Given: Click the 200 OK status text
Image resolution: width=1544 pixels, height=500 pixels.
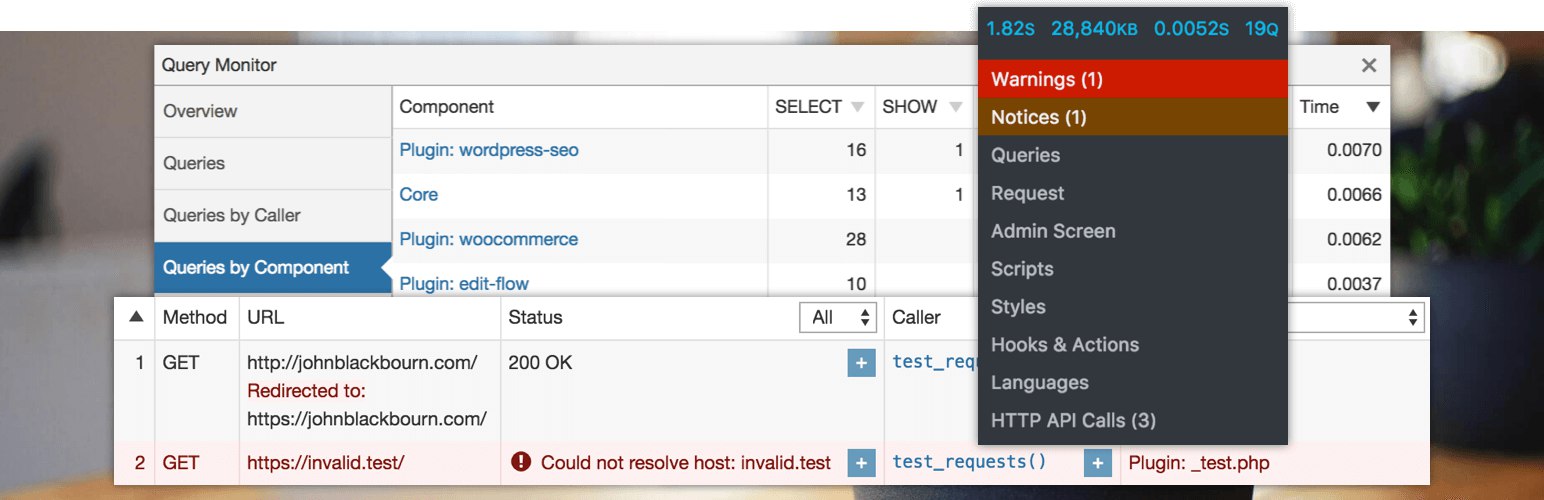Looking at the screenshot, I should [x=540, y=362].
